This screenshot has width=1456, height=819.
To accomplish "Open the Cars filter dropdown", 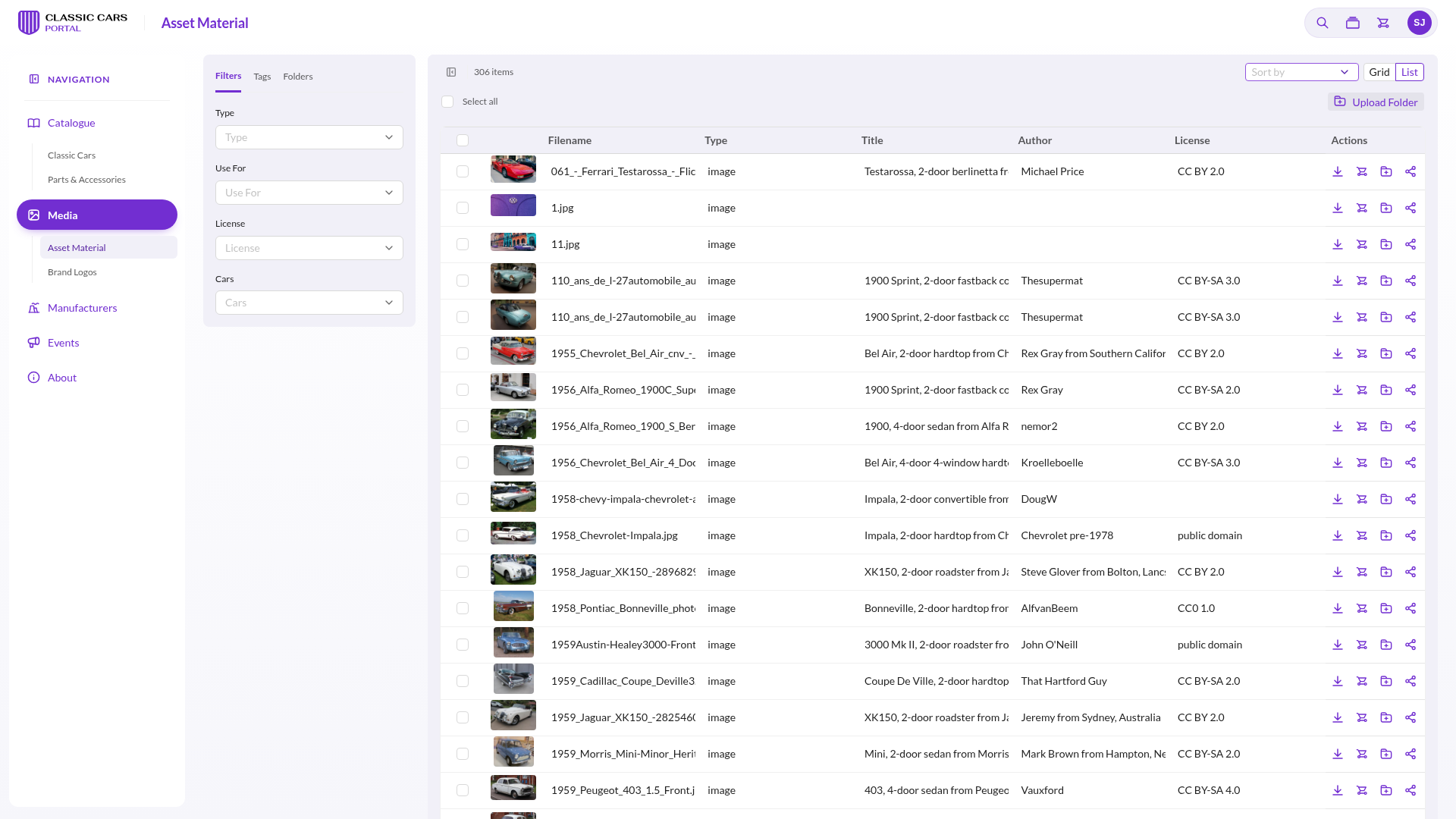I will (x=309, y=303).
